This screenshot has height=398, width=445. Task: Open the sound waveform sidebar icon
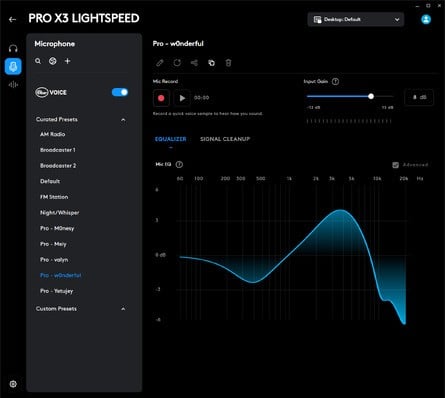pos(13,85)
